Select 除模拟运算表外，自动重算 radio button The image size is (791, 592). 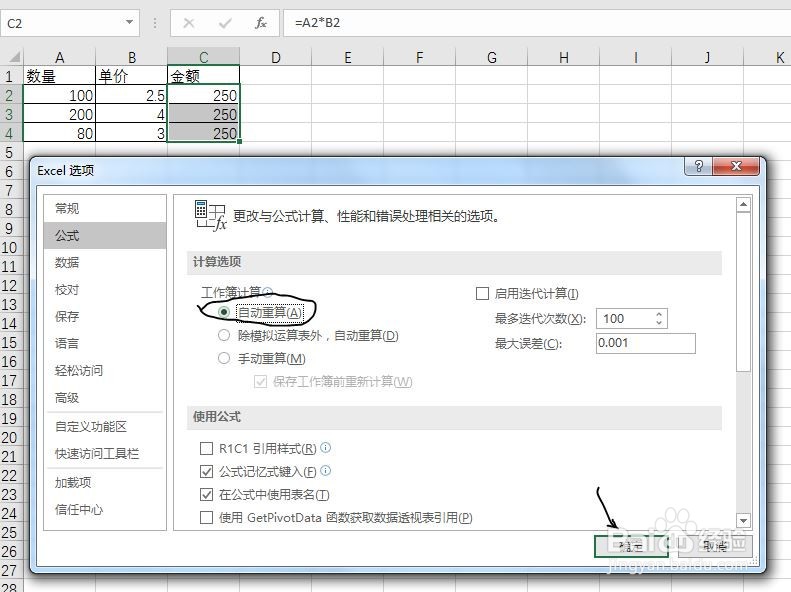coord(223,335)
